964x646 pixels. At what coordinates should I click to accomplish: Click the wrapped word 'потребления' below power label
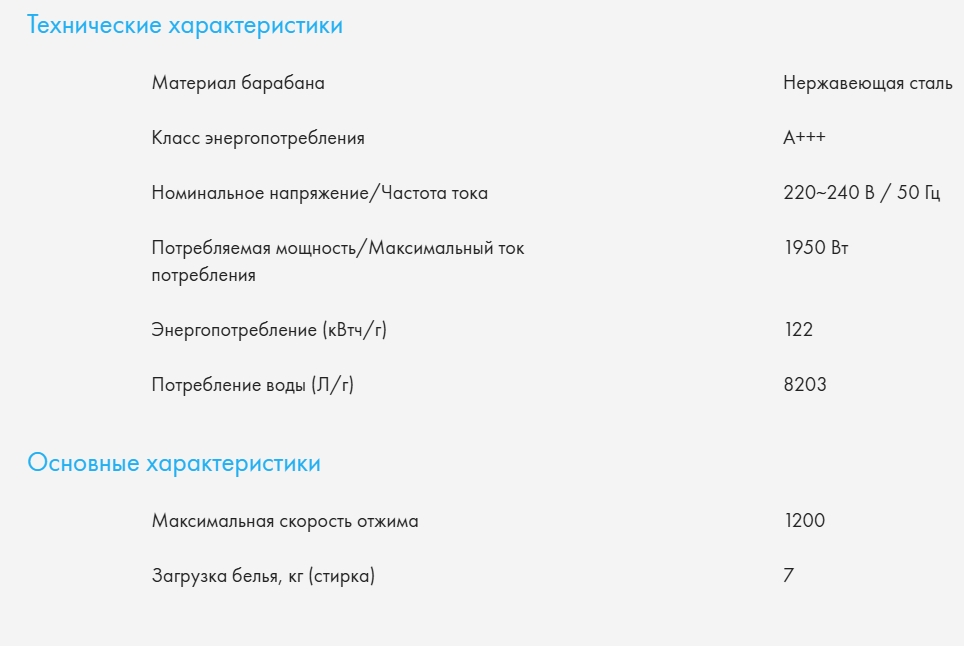[203, 275]
